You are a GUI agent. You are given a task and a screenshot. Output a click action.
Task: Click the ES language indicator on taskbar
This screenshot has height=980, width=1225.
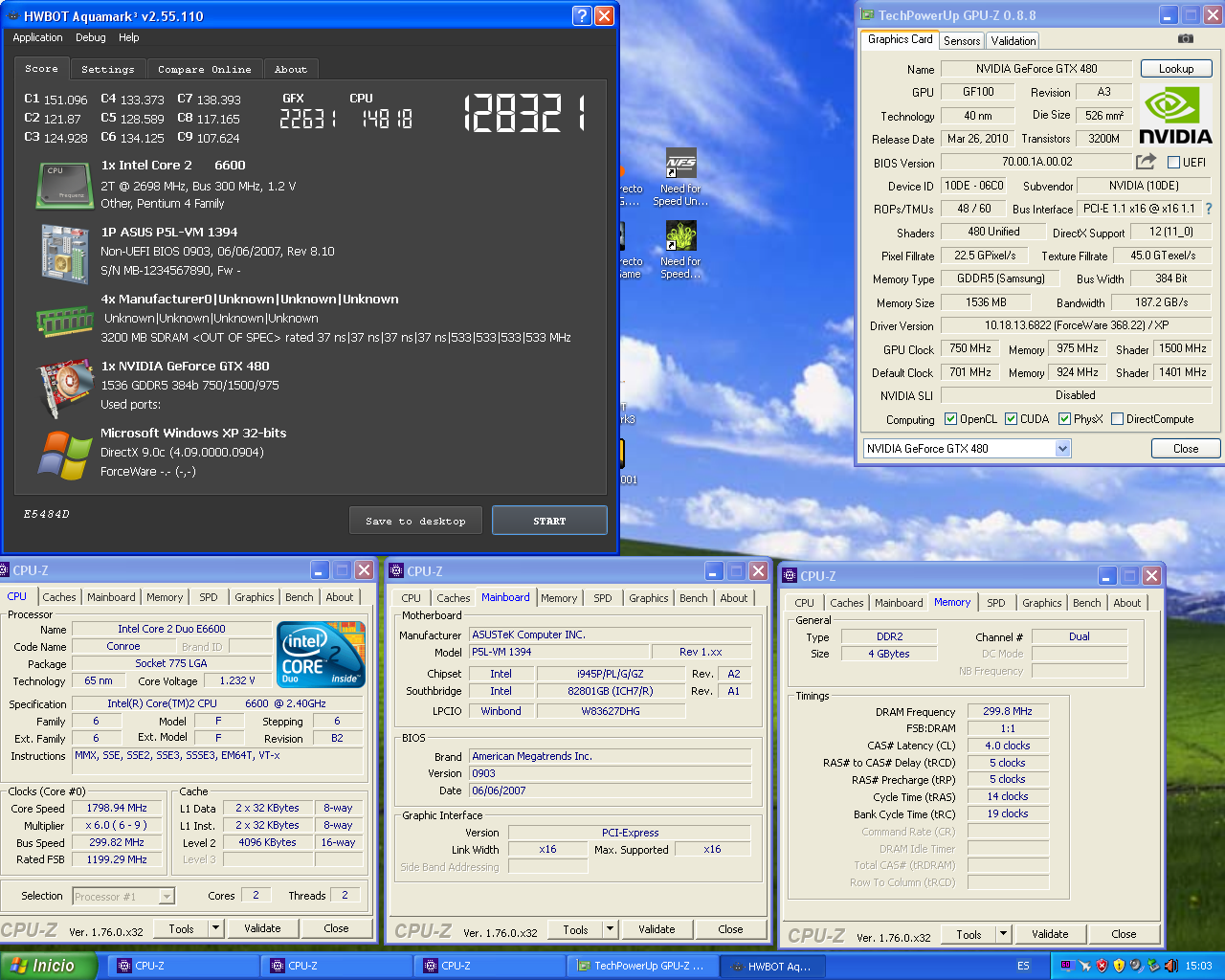[1023, 966]
